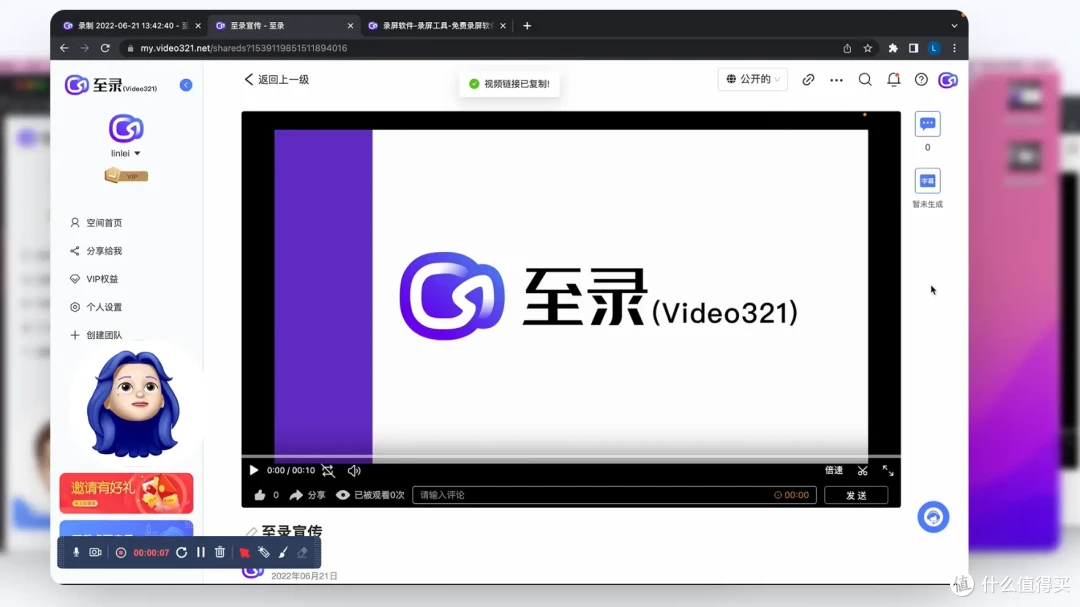
Task: Click the browser back arrow
Action: 64,48
